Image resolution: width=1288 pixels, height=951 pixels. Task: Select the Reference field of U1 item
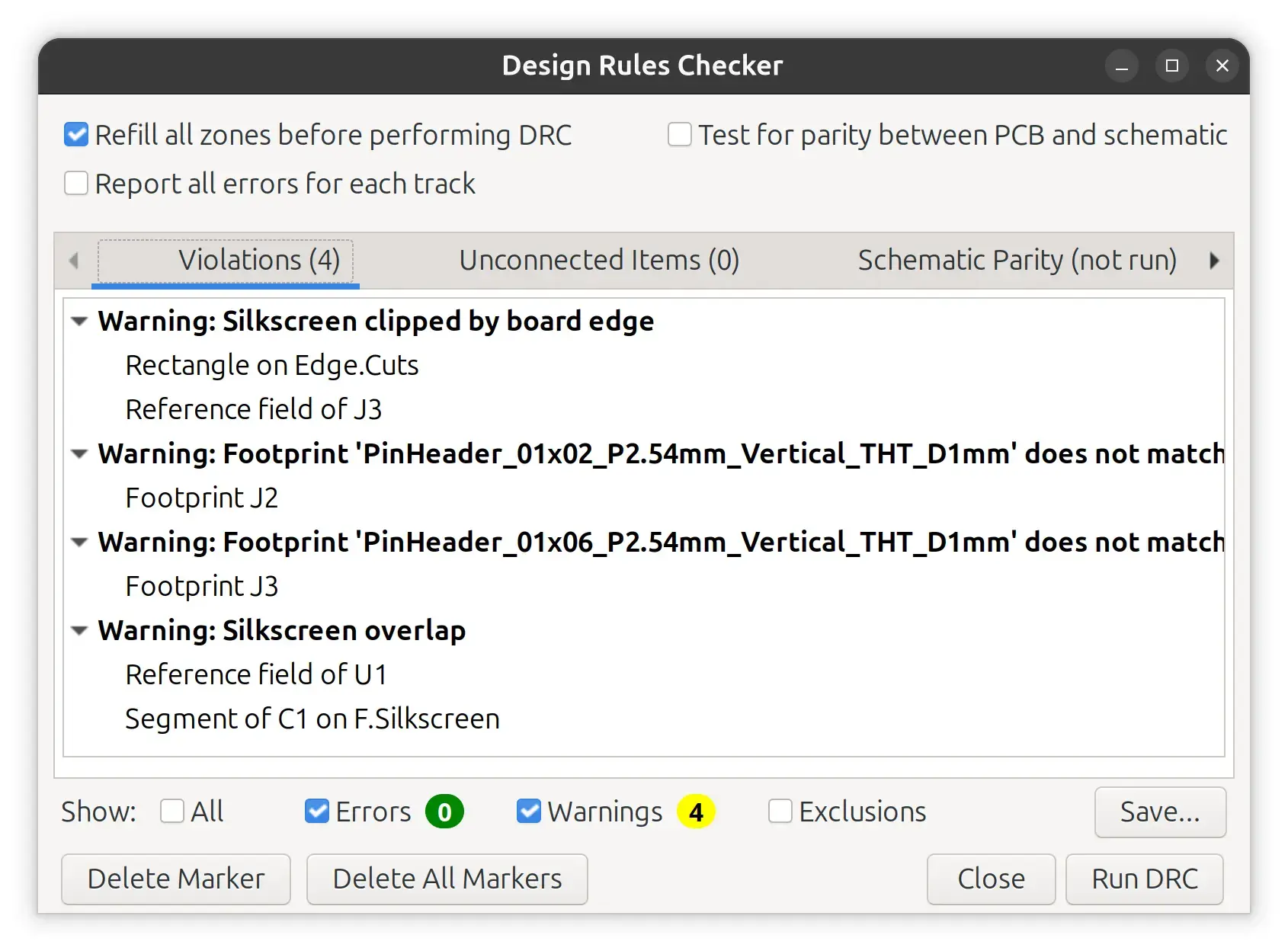(256, 675)
